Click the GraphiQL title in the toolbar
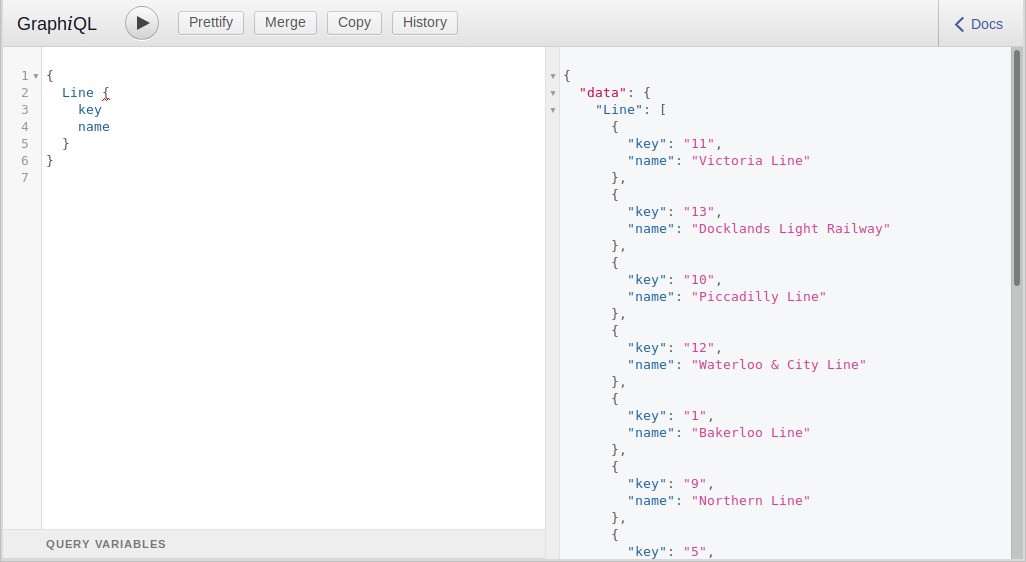Viewport: 1026px width, 562px height. [x=57, y=24]
